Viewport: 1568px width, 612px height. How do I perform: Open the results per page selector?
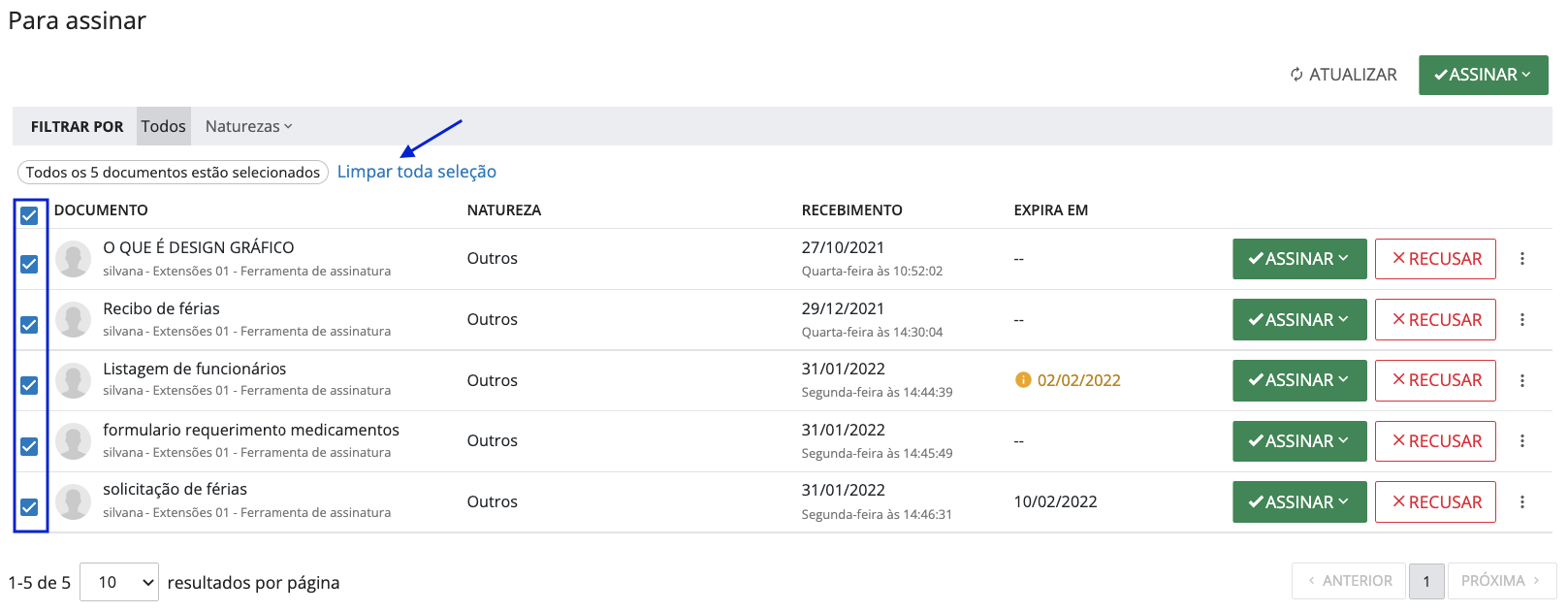pyautogui.click(x=119, y=582)
